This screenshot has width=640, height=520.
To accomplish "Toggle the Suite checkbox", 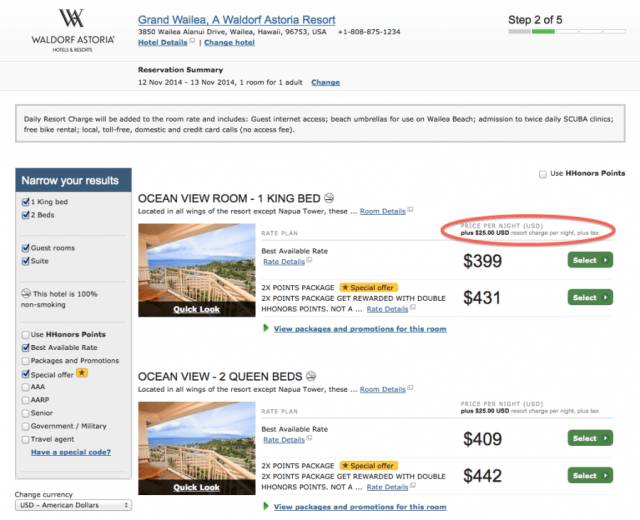I will [x=26, y=261].
